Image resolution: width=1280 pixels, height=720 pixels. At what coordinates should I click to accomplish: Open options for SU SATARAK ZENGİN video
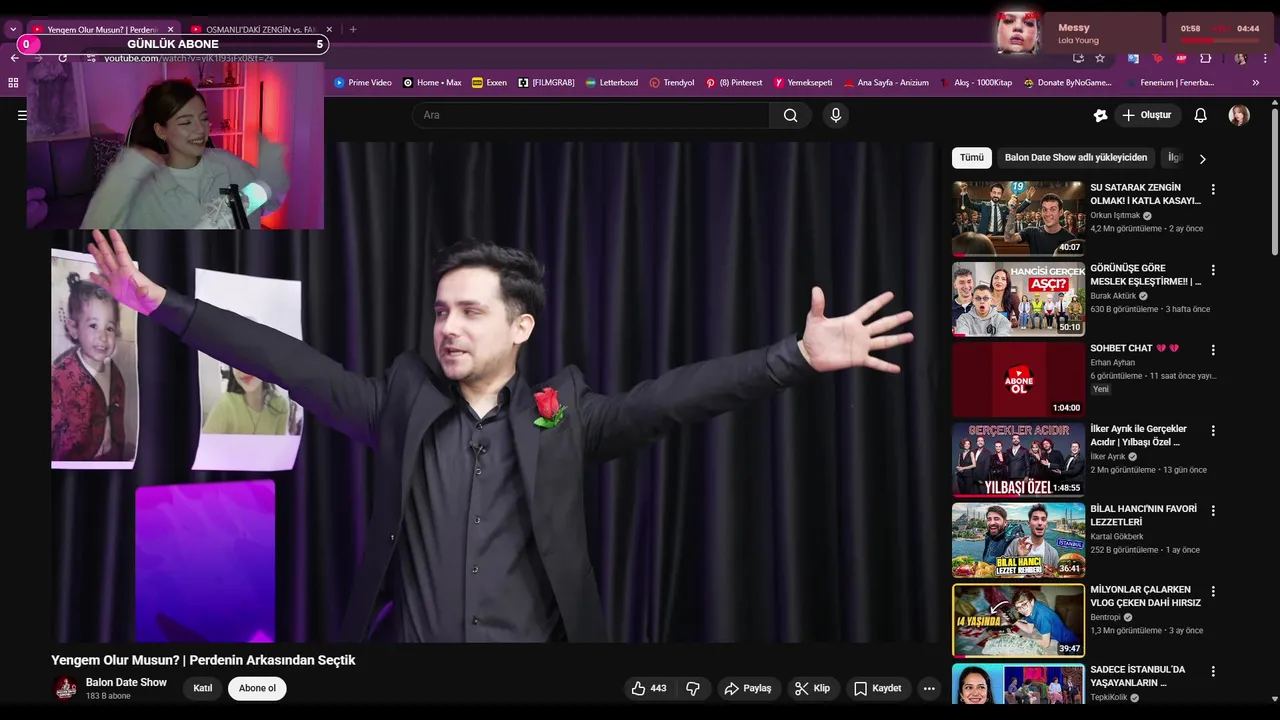1213,189
